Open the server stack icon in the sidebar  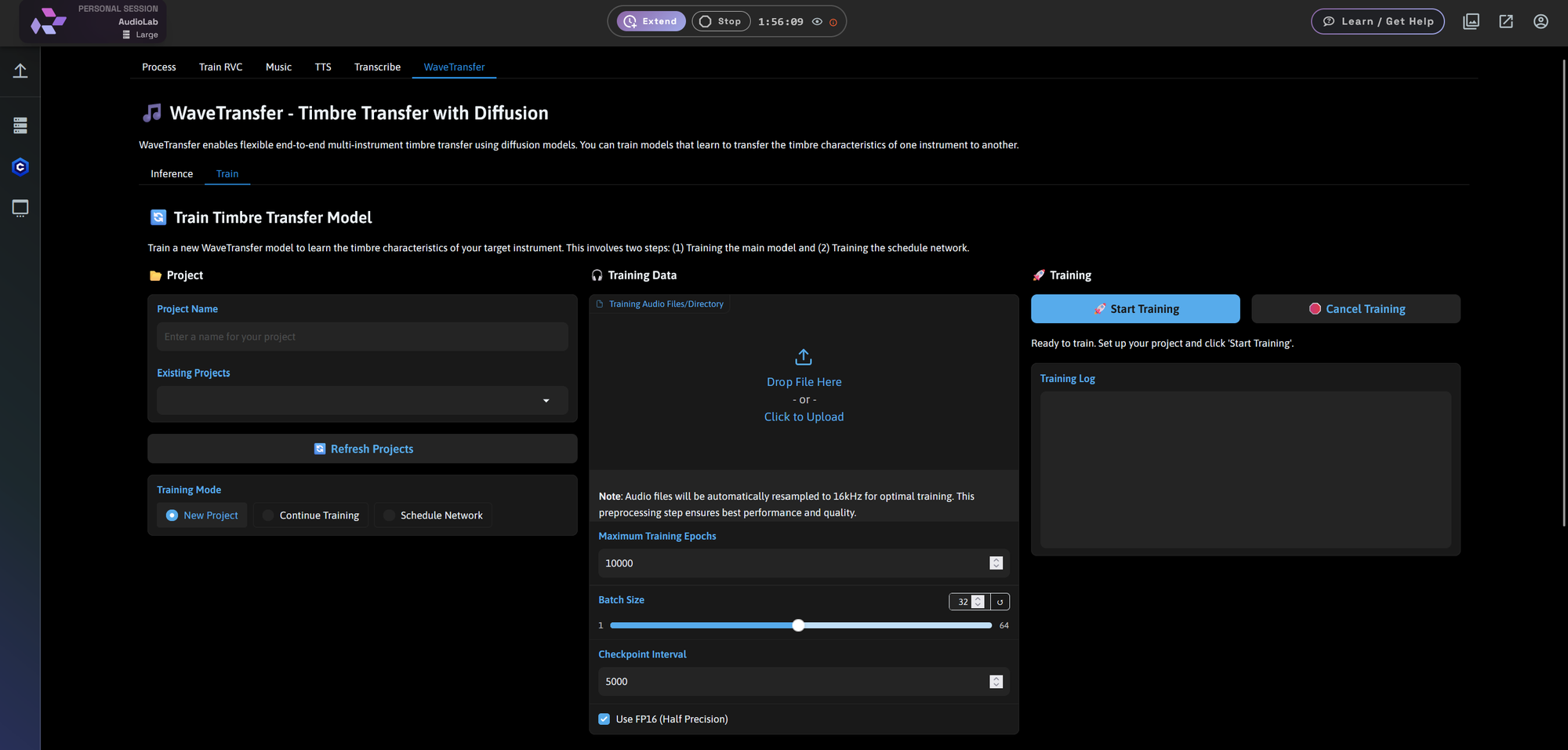coord(20,126)
